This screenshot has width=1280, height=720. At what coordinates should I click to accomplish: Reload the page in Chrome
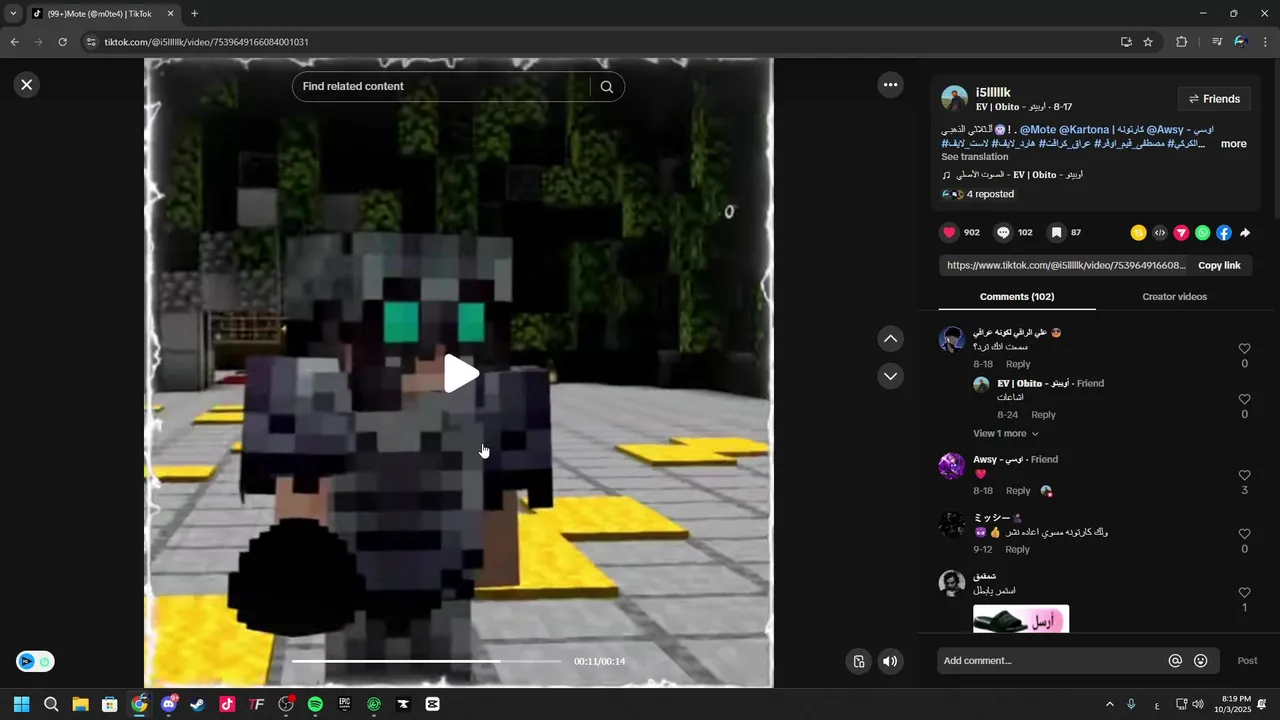(62, 42)
